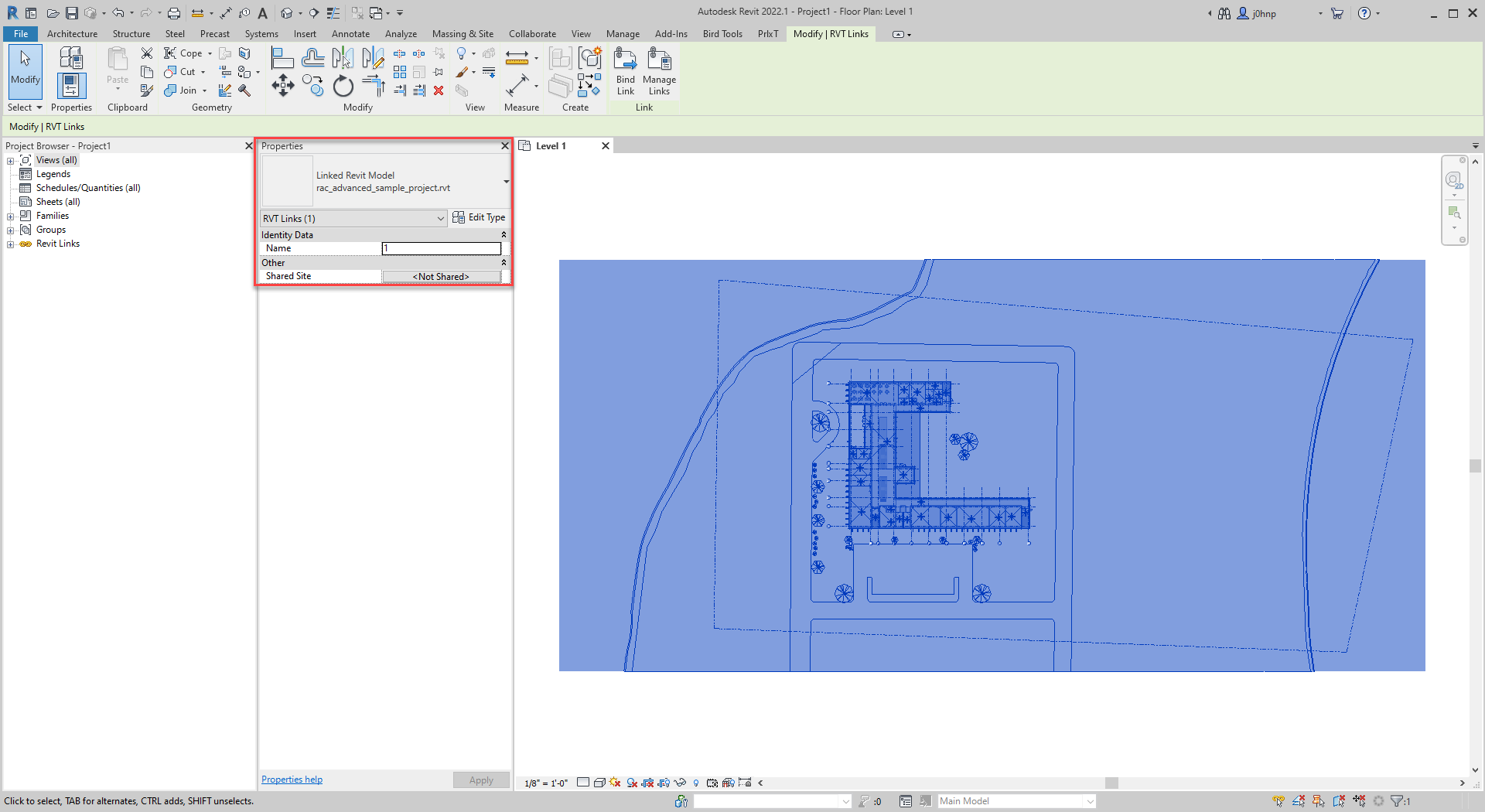Screen dimensions: 1485x812
Task: Select the Delete tool in Modify panel
Action: pos(439,90)
